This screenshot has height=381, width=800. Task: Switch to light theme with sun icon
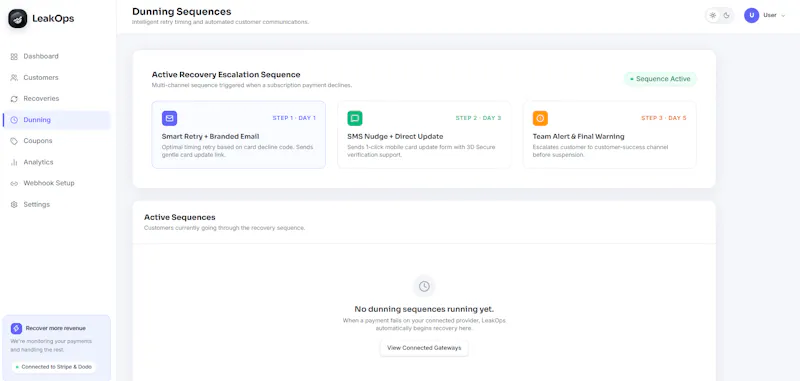click(713, 15)
